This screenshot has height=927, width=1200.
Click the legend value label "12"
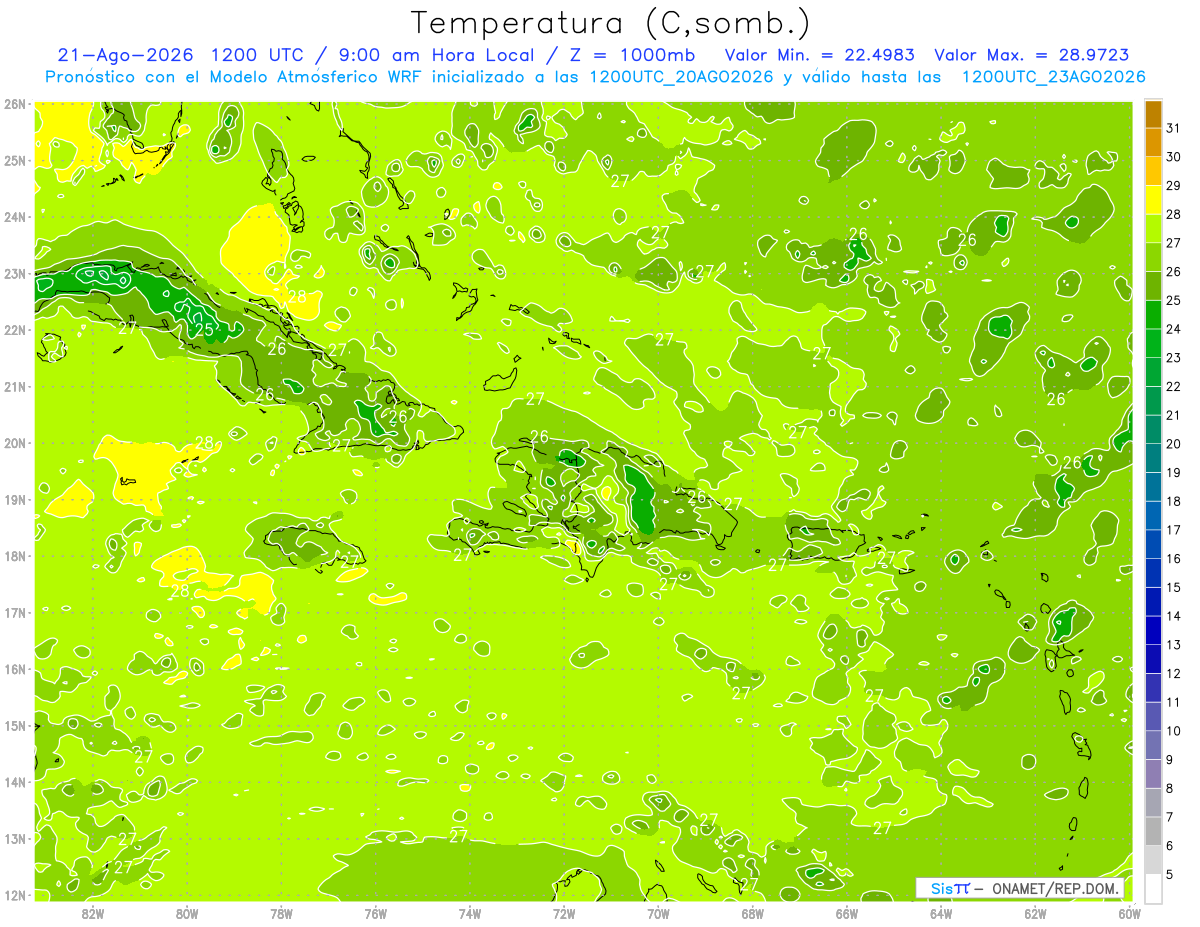pyautogui.click(x=1174, y=673)
